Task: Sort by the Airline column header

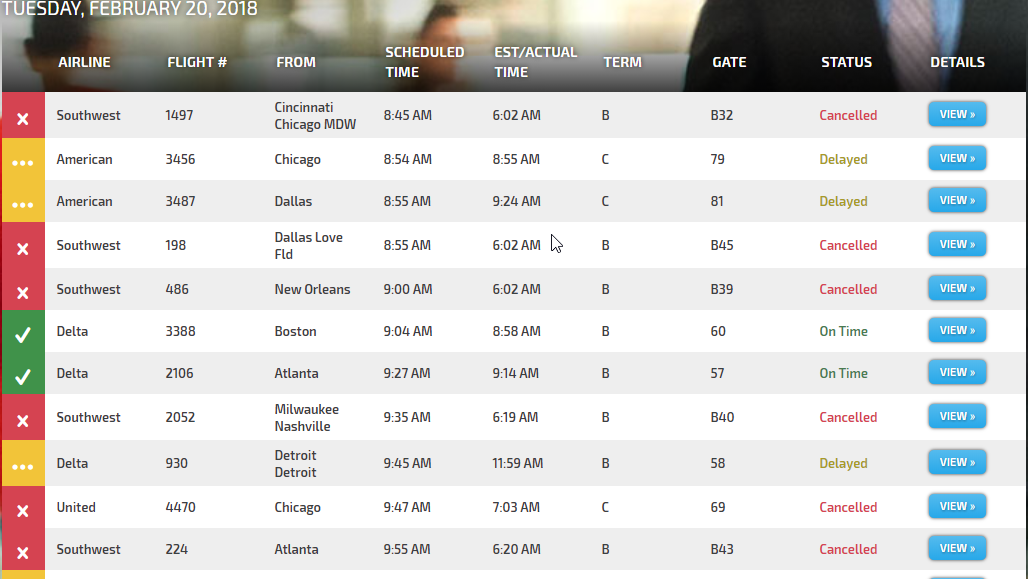Action: point(84,62)
